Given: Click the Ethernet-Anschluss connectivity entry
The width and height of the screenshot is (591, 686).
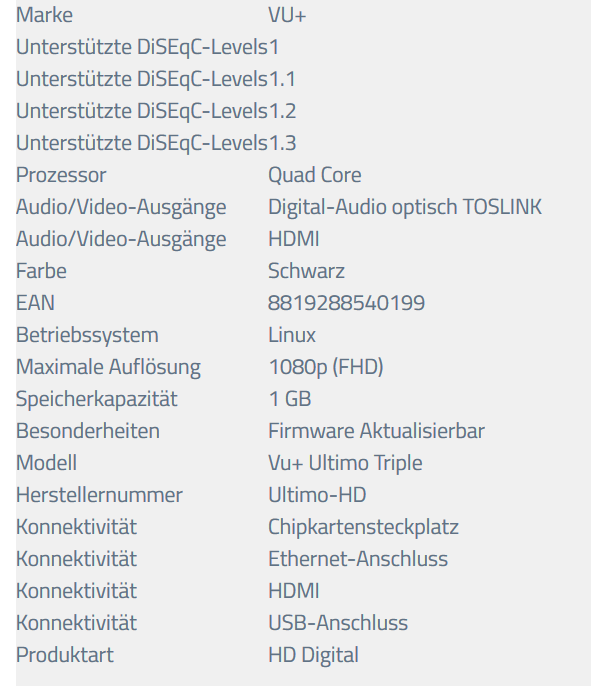Looking at the screenshot, I should (x=358, y=559).
